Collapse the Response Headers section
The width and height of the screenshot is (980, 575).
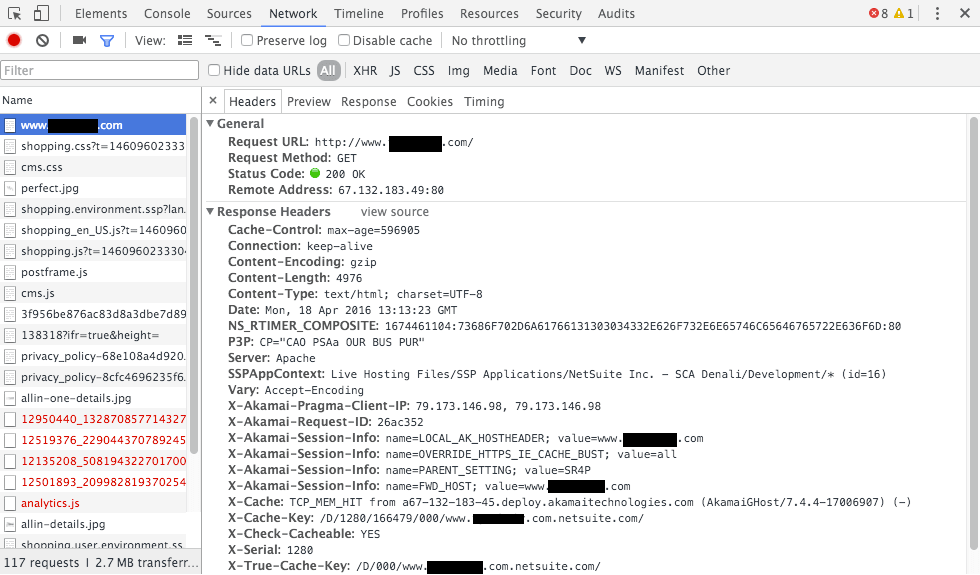point(210,212)
